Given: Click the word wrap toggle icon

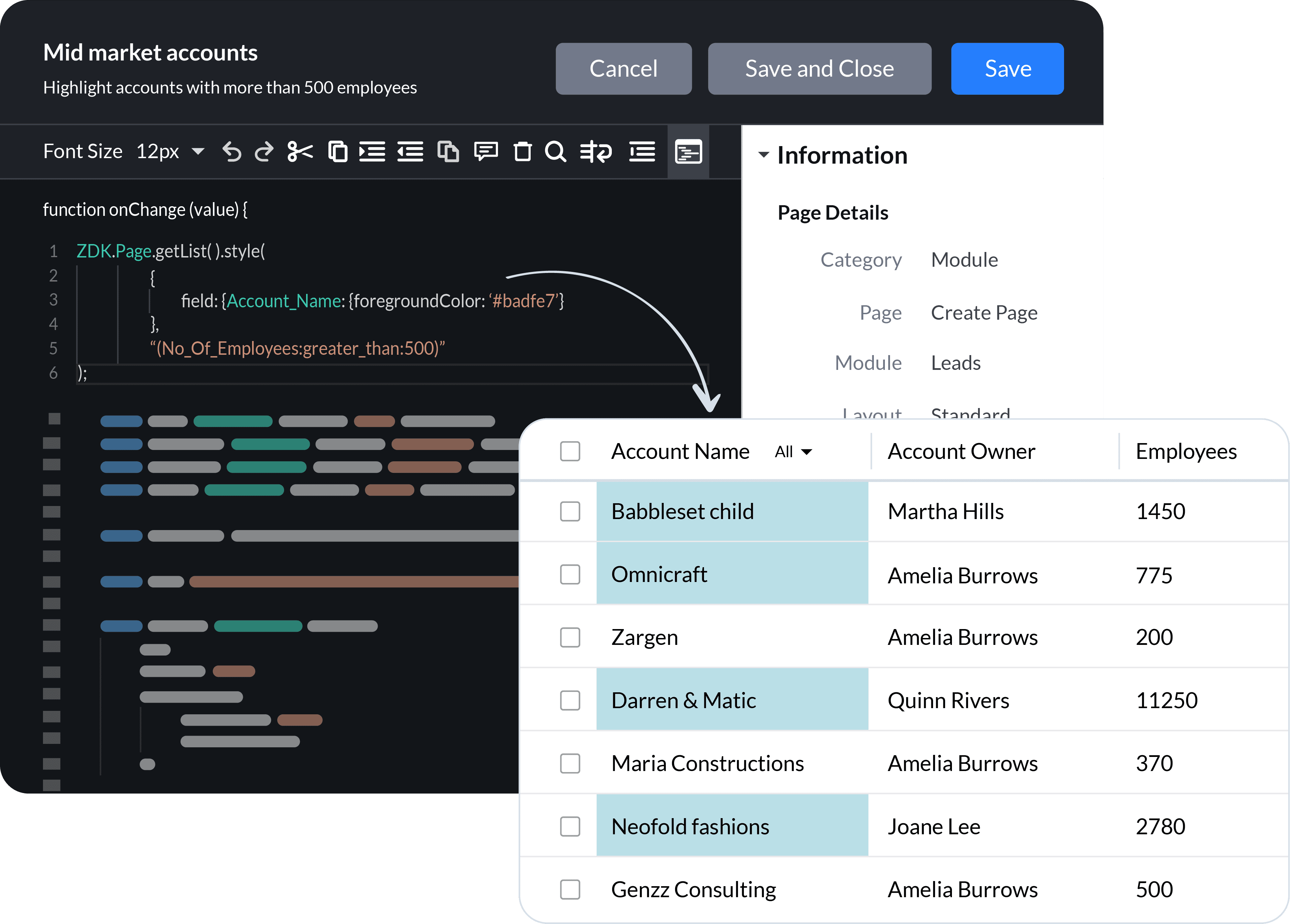Looking at the screenshot, I should click(x=596, y=152).
